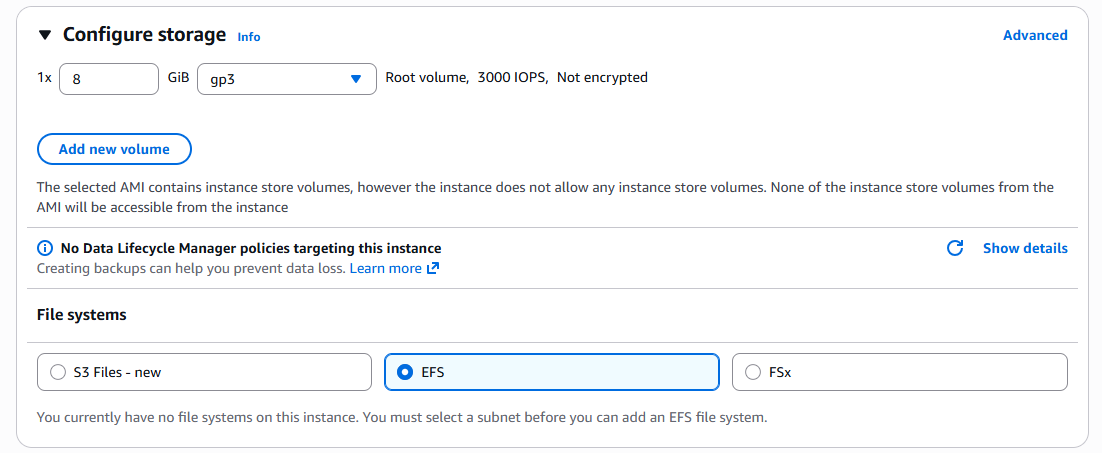Select the EFS file system radio option

coord(552,372)
